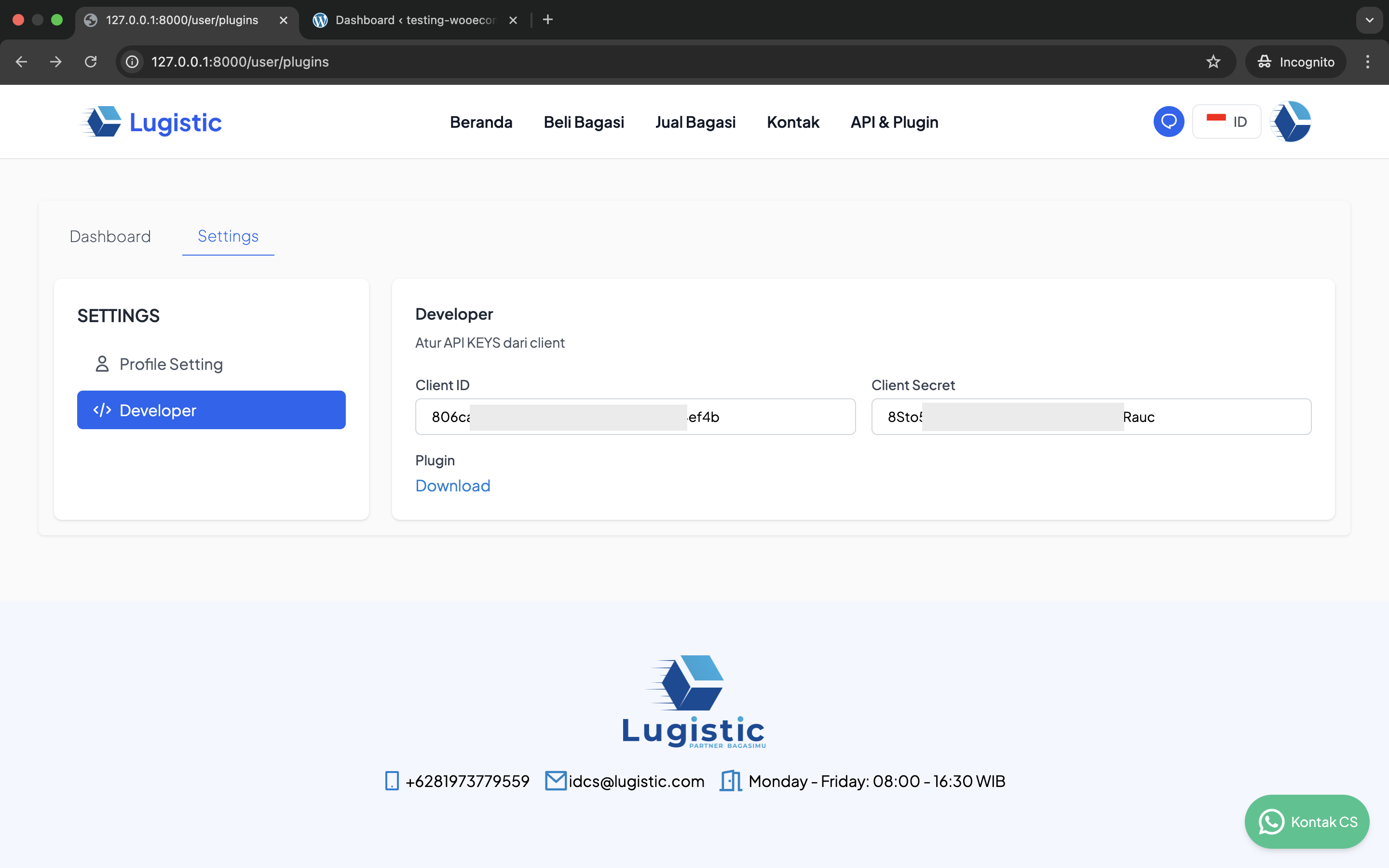This screenshot has height=868, width=1389.
Task: Select Developer in the settings sidebar
Action: click(211, 410)
